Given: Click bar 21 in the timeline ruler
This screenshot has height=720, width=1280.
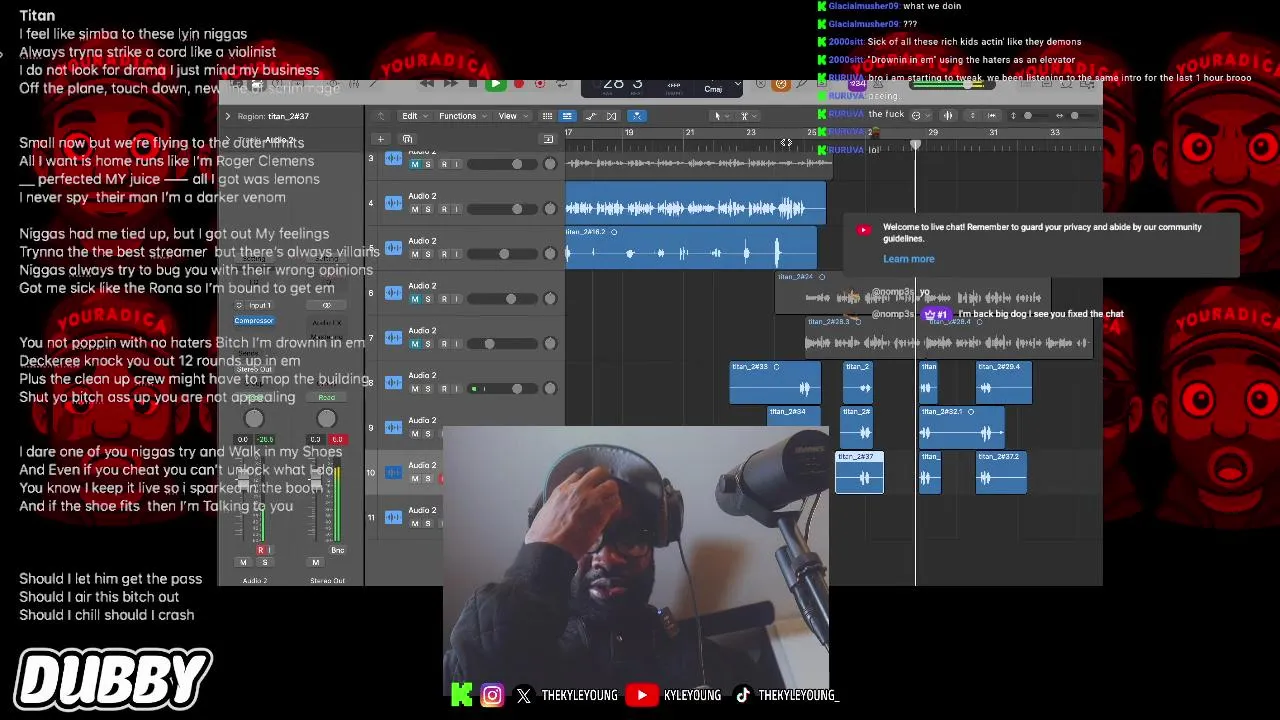Looking at the screenshot, I should (690, 133).
